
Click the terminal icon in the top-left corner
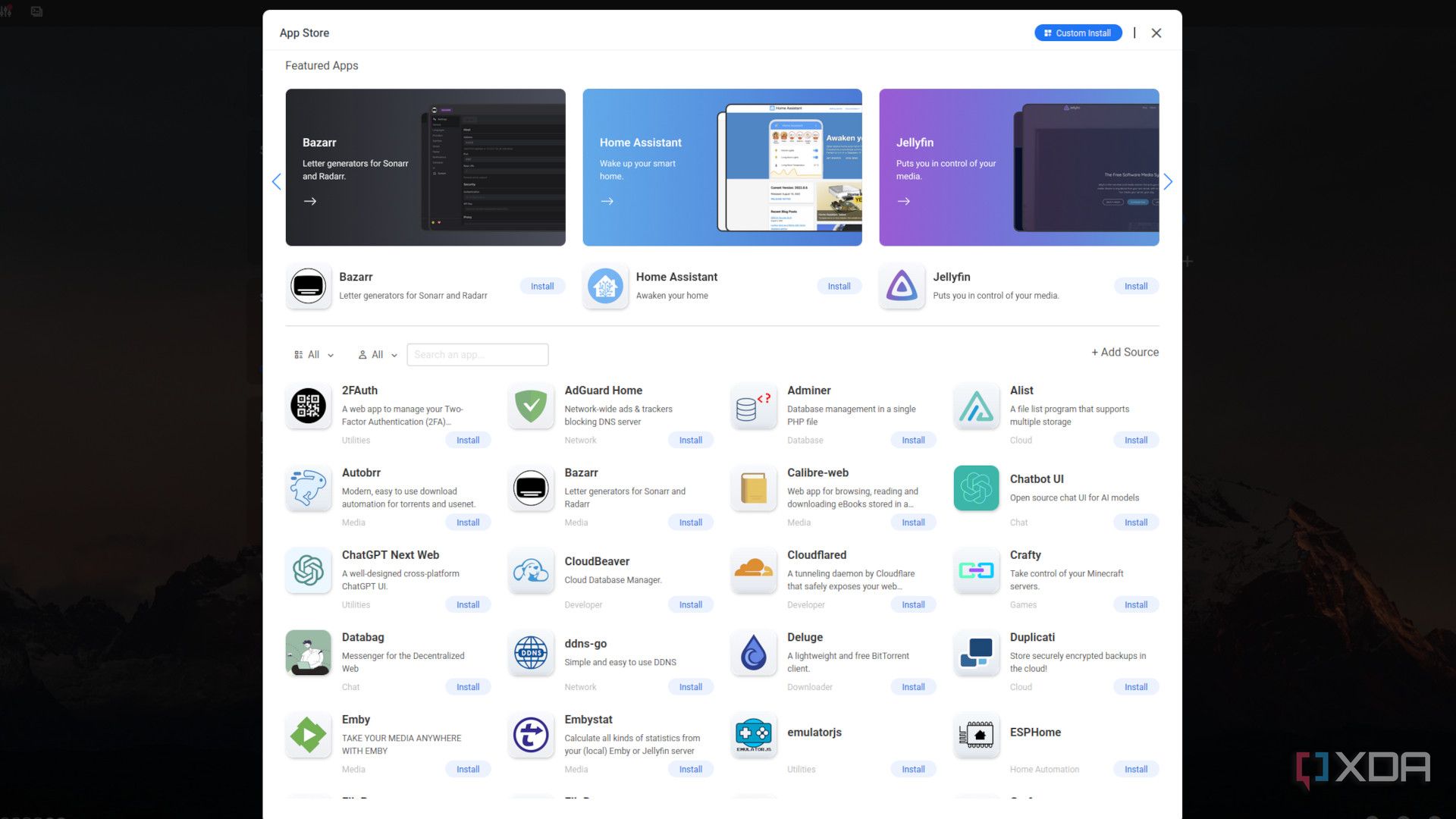(36, 11)
